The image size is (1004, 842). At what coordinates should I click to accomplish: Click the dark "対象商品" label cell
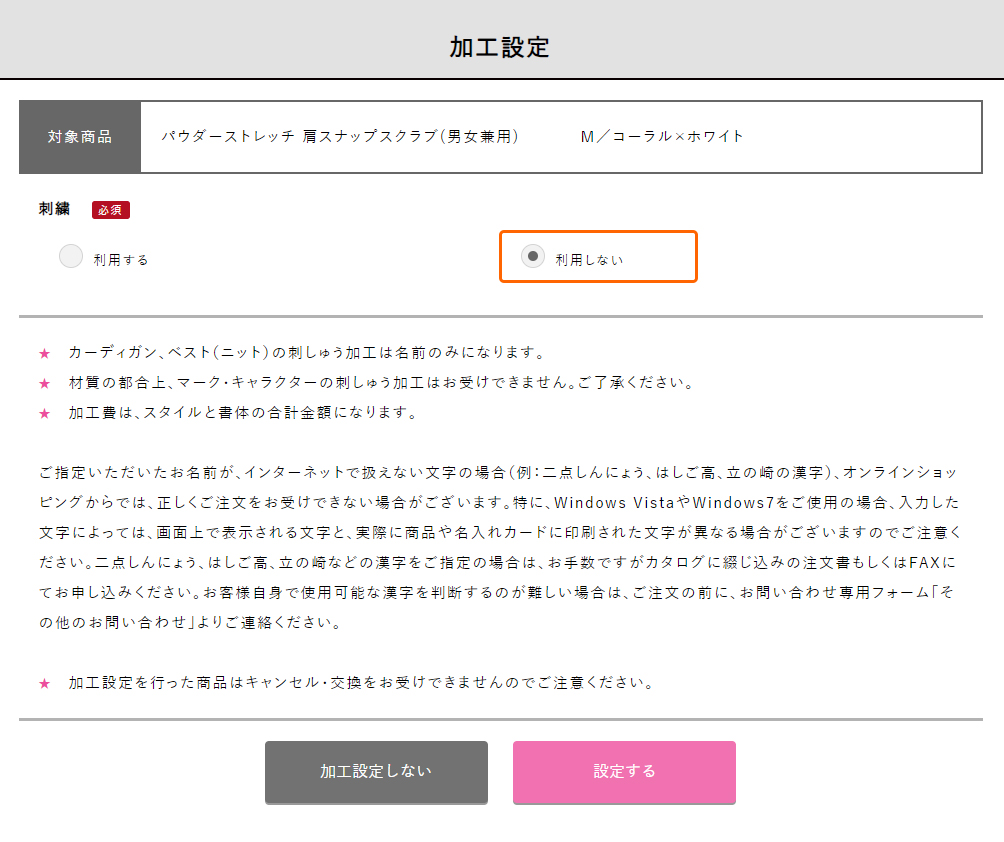[80, 137]
